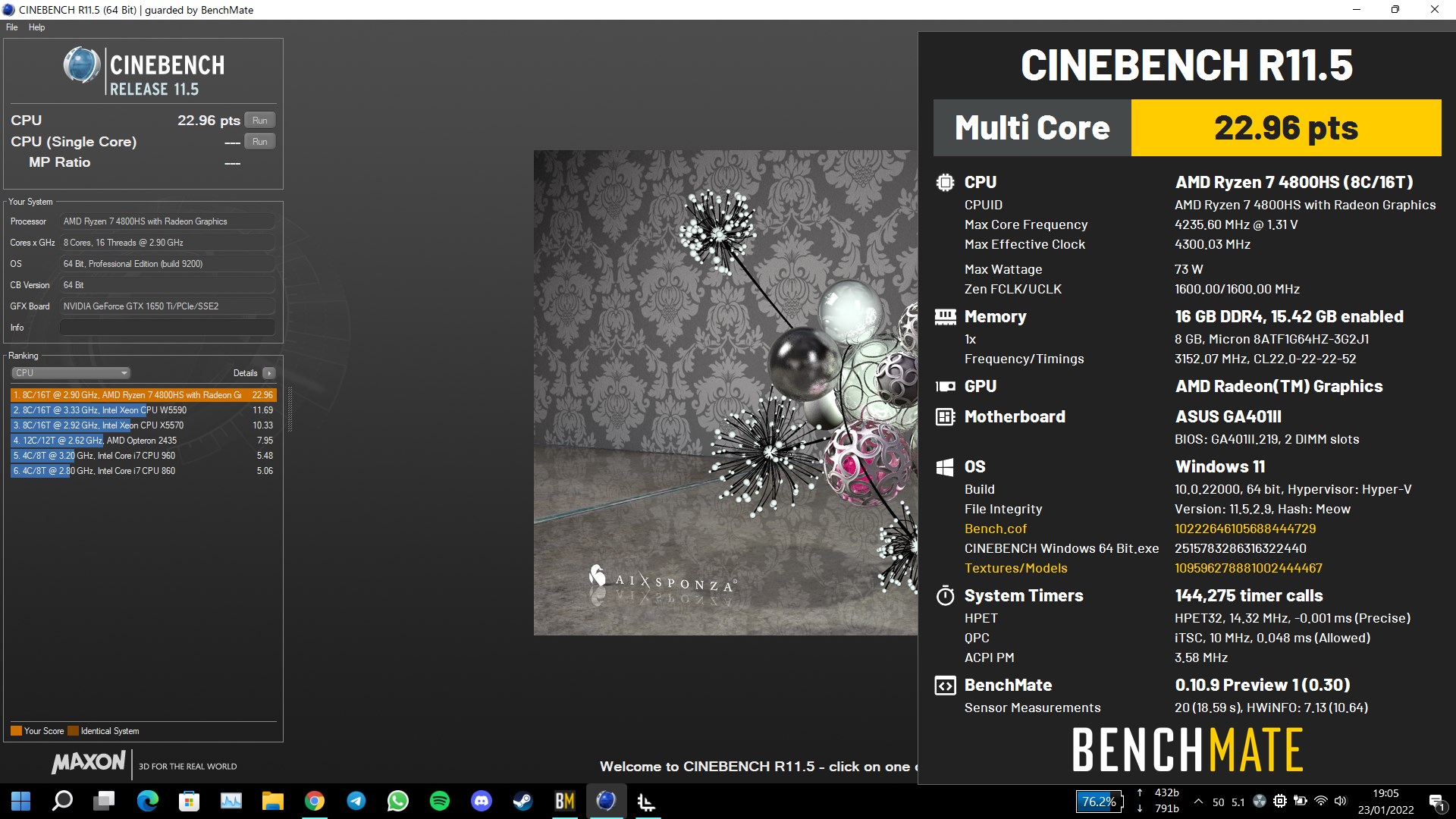1456x819 pixels.
Task: Show hidden system tray icons
Action: point(1198,802)
